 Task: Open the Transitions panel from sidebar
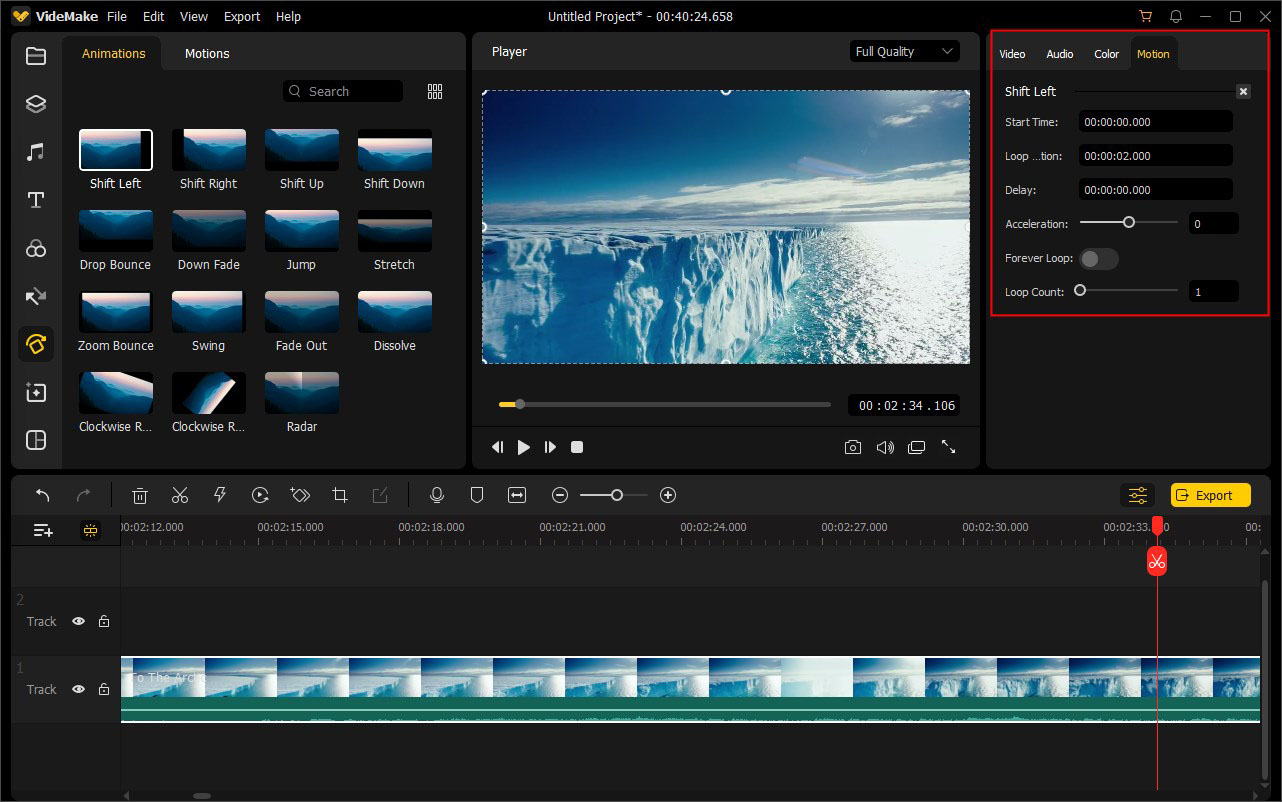(36, 296)
